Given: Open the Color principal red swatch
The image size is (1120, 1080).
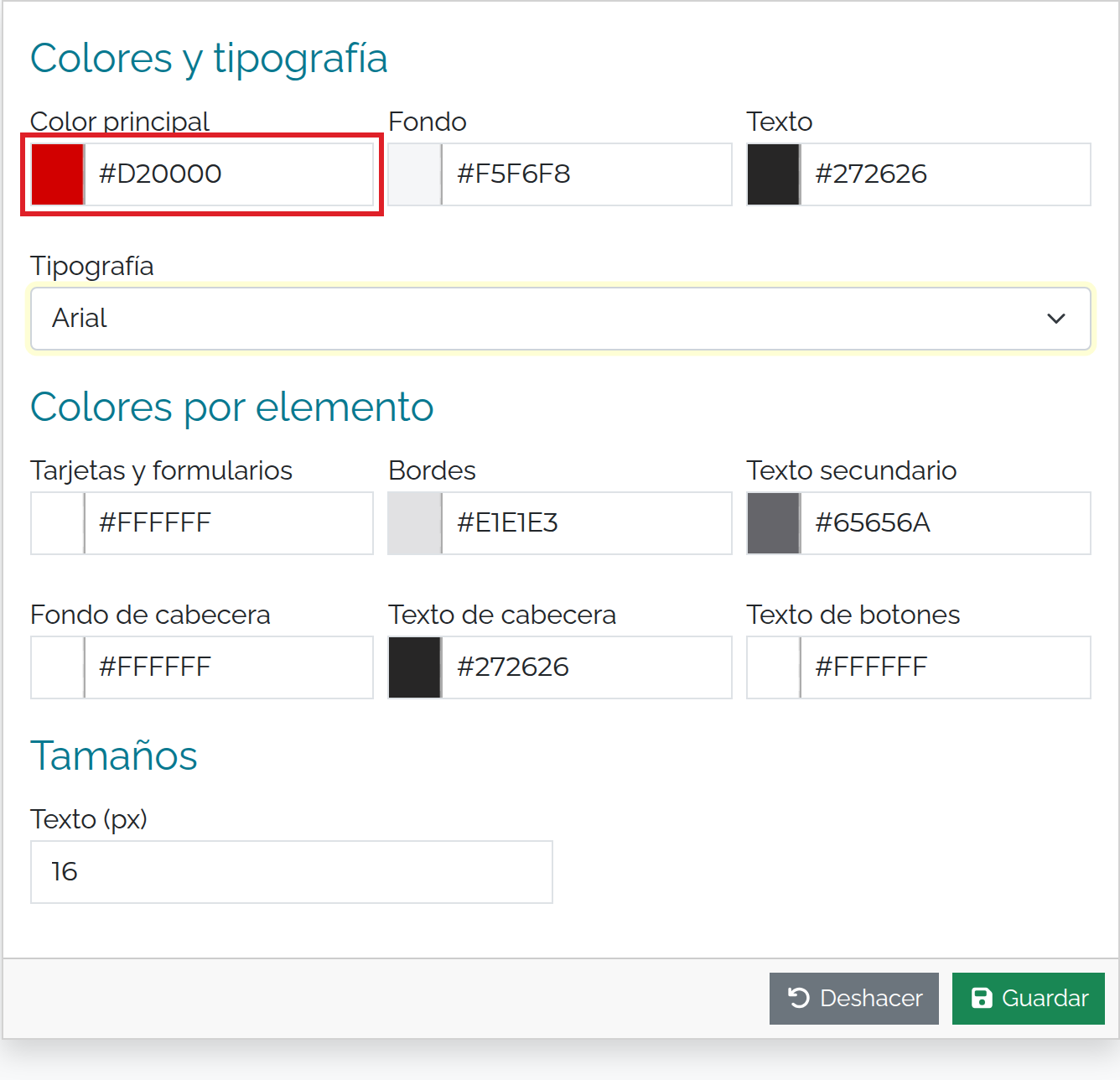Looking at the screenshot, I should [58, 174].
